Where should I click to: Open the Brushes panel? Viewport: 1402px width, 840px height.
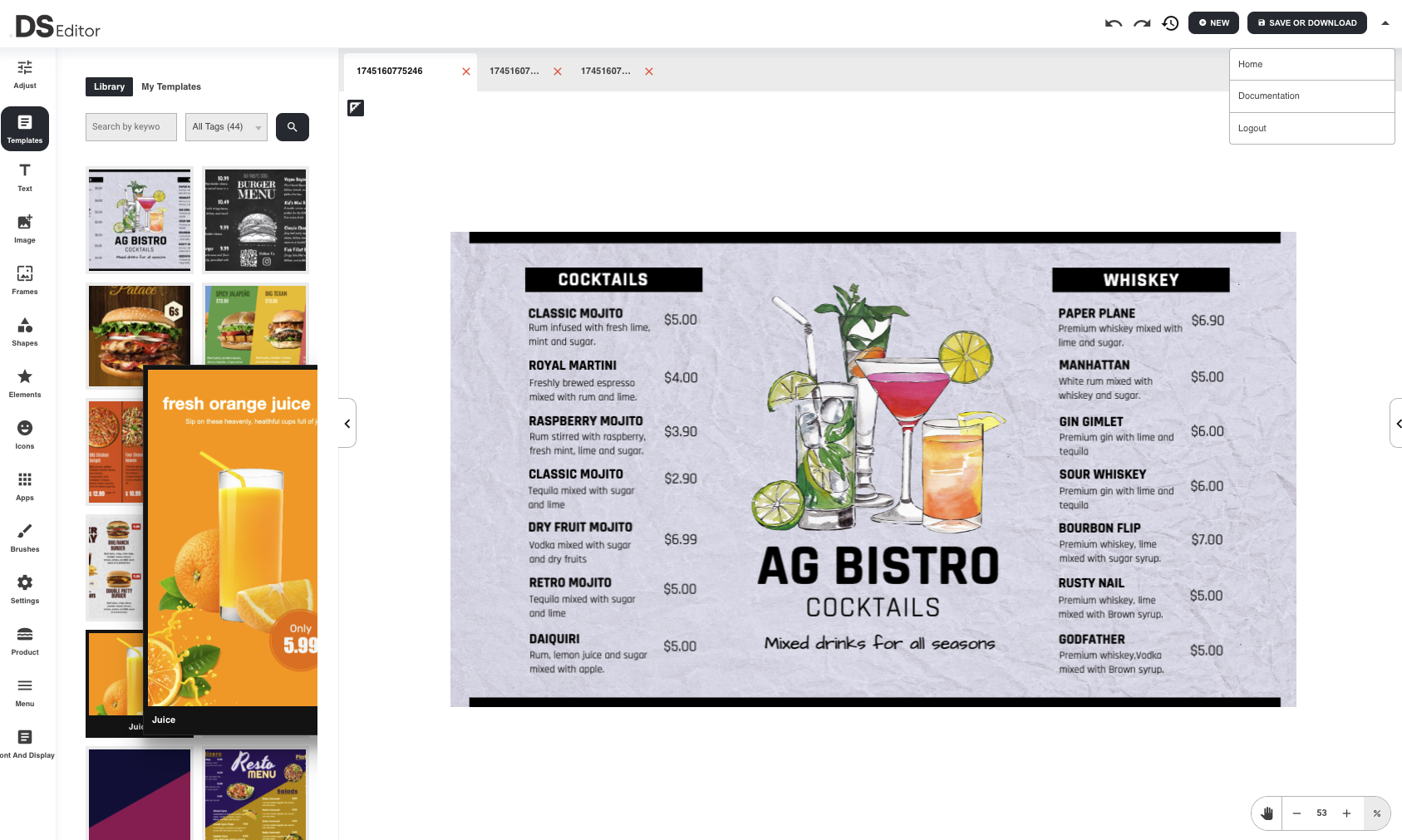(x=25, y=538)
